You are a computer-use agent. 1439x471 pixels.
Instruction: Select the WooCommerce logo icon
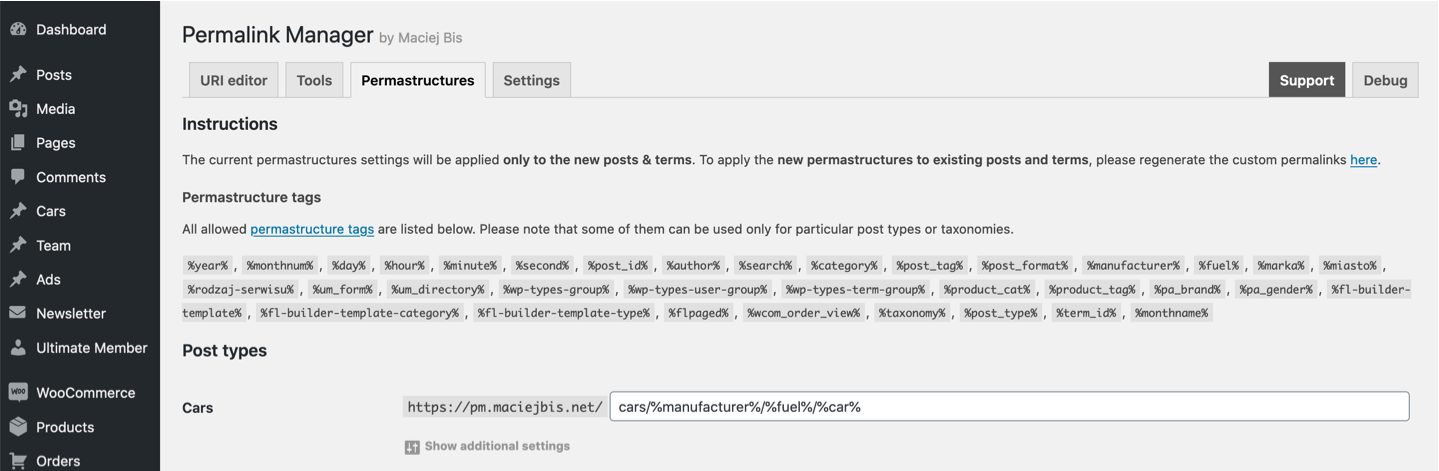[x=18, y=393]
